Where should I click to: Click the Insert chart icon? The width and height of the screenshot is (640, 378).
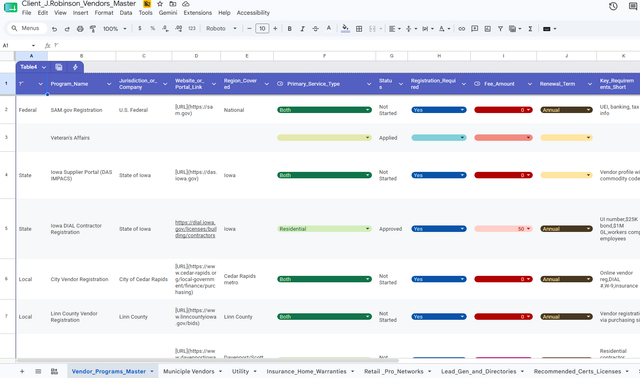click(487, 29)
